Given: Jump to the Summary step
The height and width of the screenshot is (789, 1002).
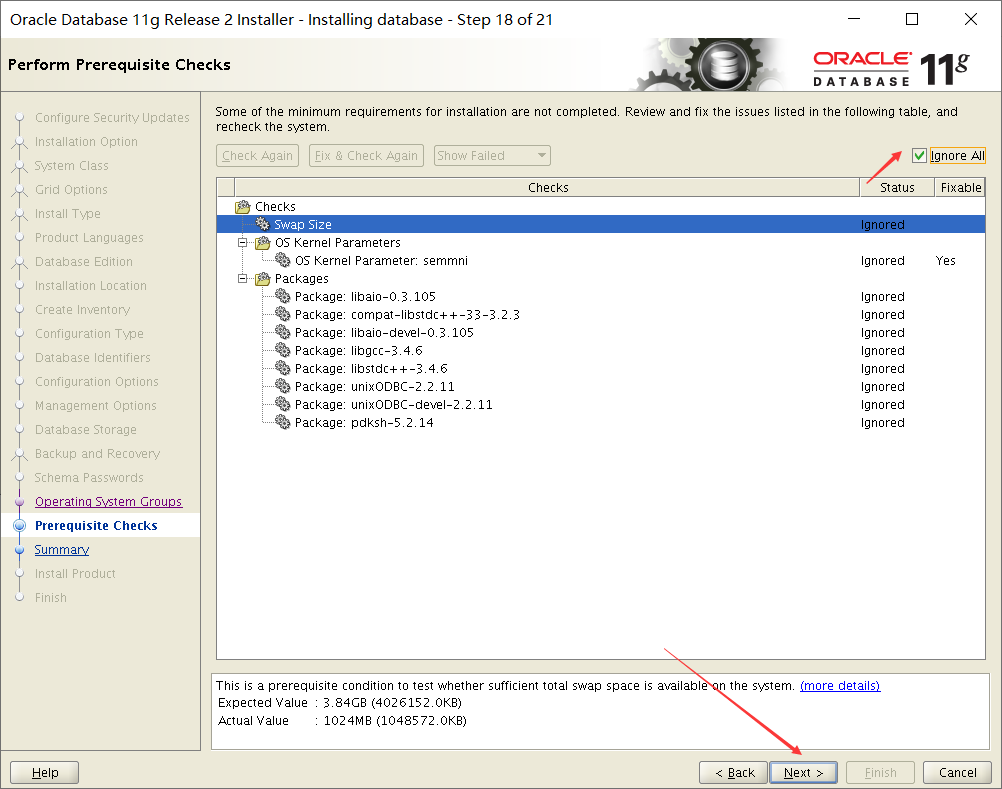Looking at the screenshot, I should tap(61, 549).
